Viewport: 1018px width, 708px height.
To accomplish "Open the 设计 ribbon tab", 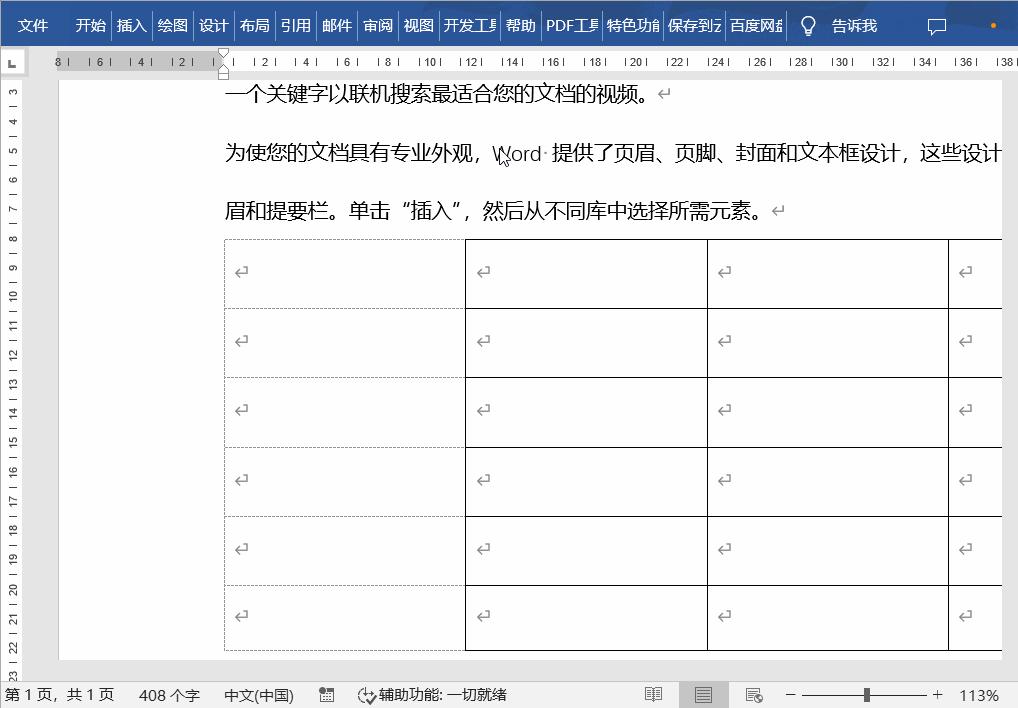I will [x=213, y=25].
